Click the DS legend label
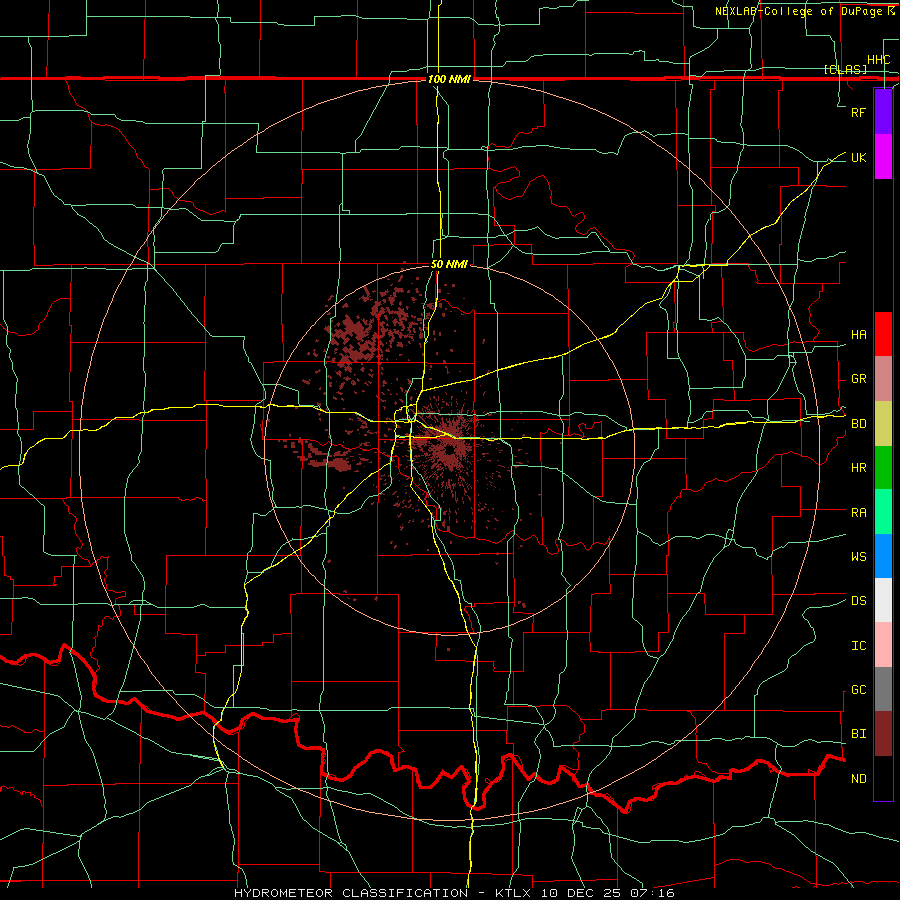The width and height of the screenshot is (900, 900). tap(858, 601)
